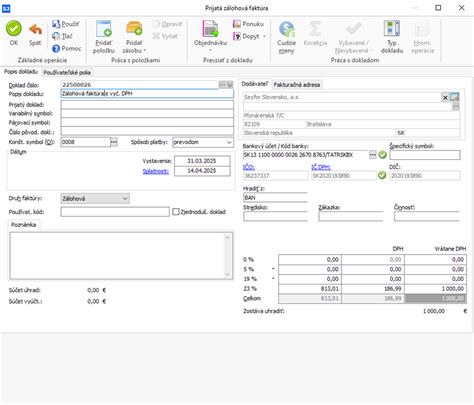Open Pomoc help icon
Image resolution: width=474 pixels, height=405 pixels.
pyautogui.click(x=56, y=49)
